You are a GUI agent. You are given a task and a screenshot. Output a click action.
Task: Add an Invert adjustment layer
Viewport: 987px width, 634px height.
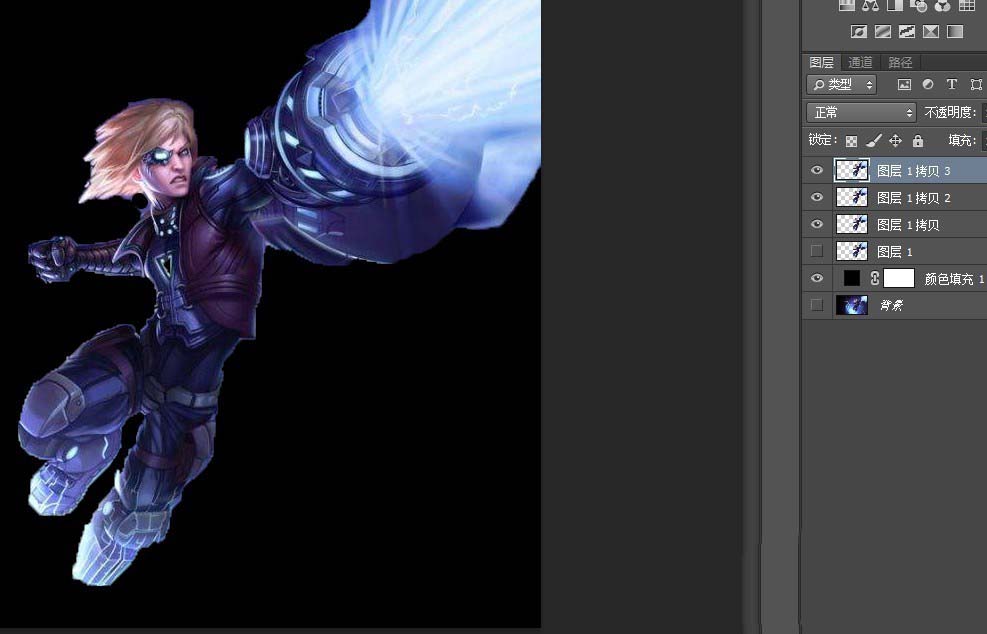[859, 31]
